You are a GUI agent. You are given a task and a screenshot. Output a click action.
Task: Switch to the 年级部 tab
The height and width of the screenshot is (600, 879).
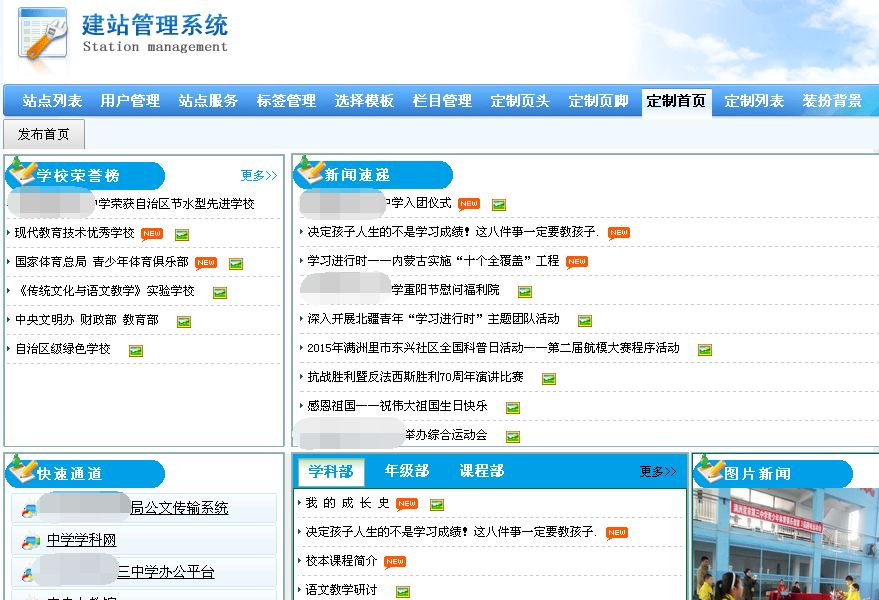coord(406,471)
